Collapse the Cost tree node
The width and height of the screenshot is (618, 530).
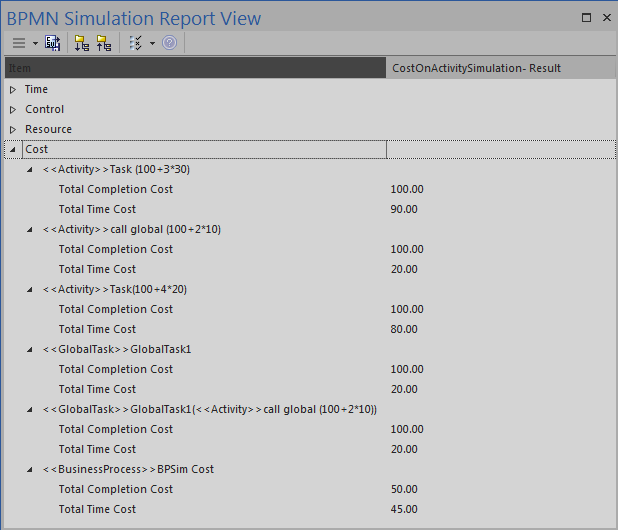tap(13, 149)
